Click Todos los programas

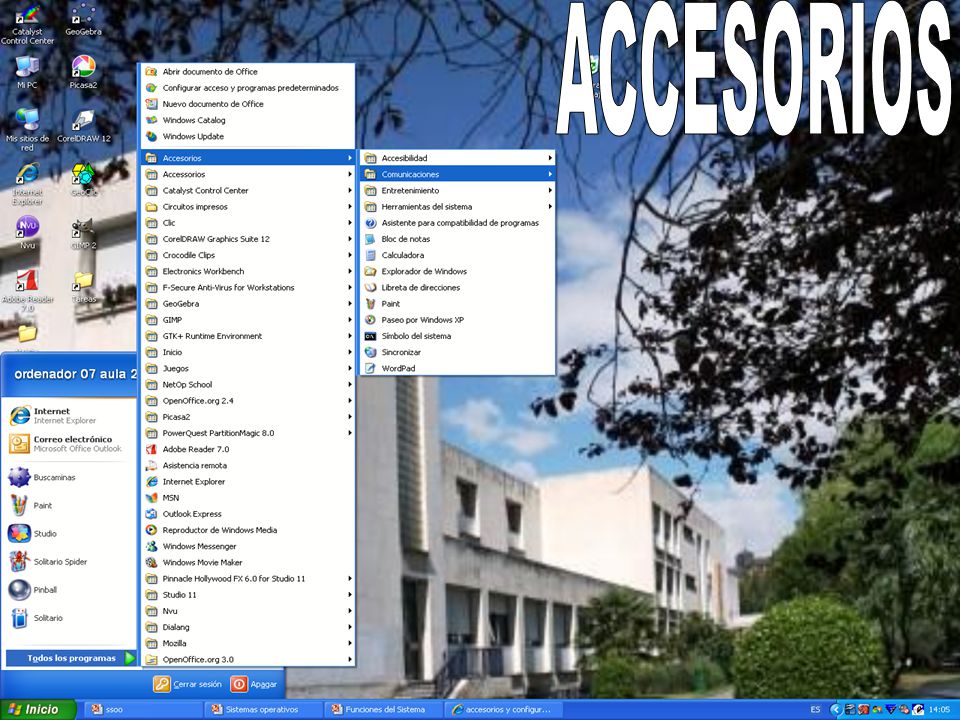(x=71, y=658)
